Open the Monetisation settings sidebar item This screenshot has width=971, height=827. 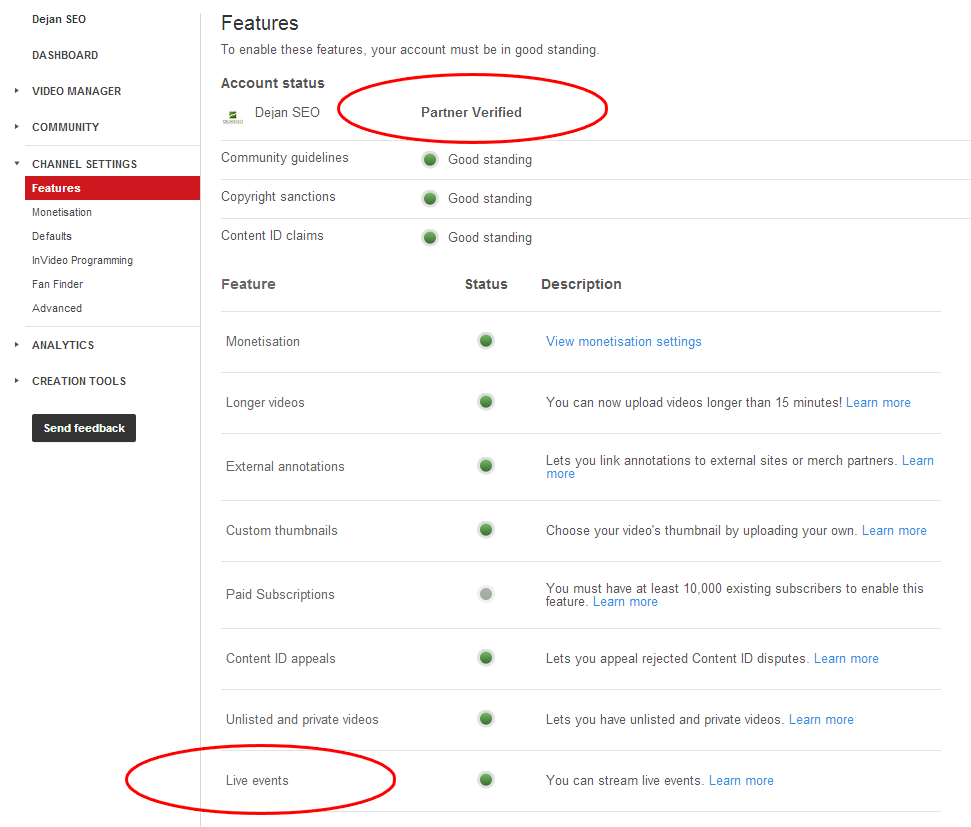pyautogui.click(x=62, y=212)
